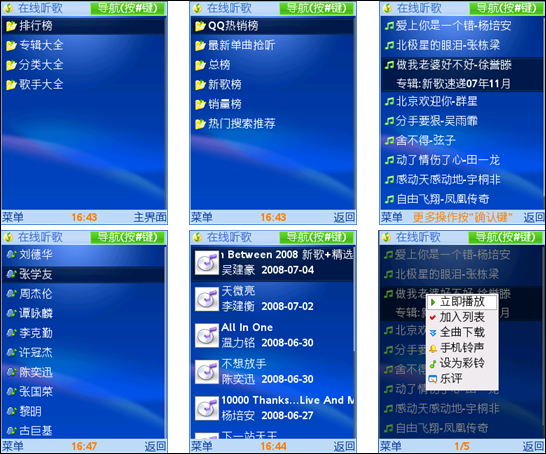Screen dimensions: 546x454
Task: Select song 分手要狠-吴雨霏 in the bright list
Action: coord(462,121)
